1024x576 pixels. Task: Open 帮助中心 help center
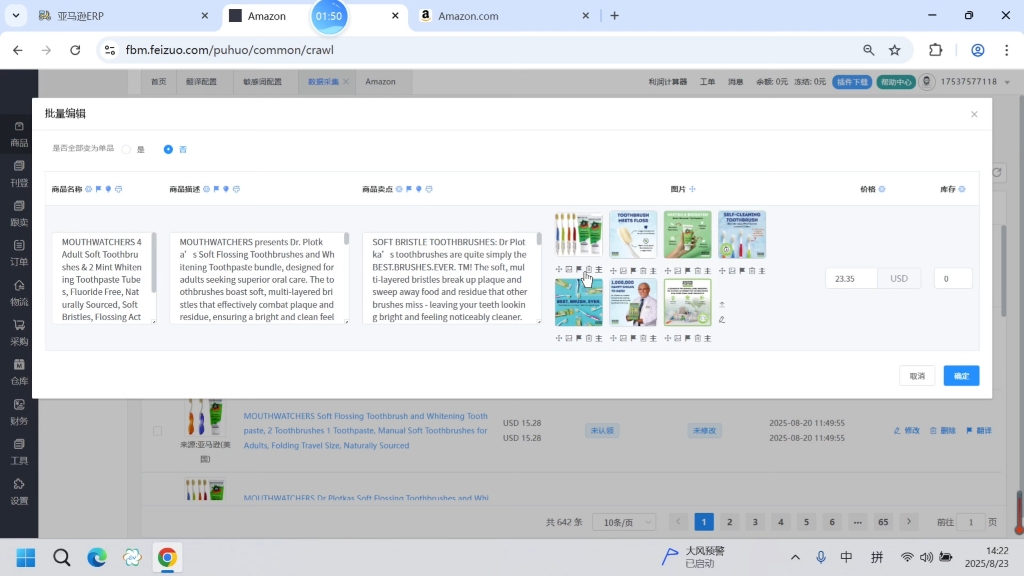pos(896,82)
